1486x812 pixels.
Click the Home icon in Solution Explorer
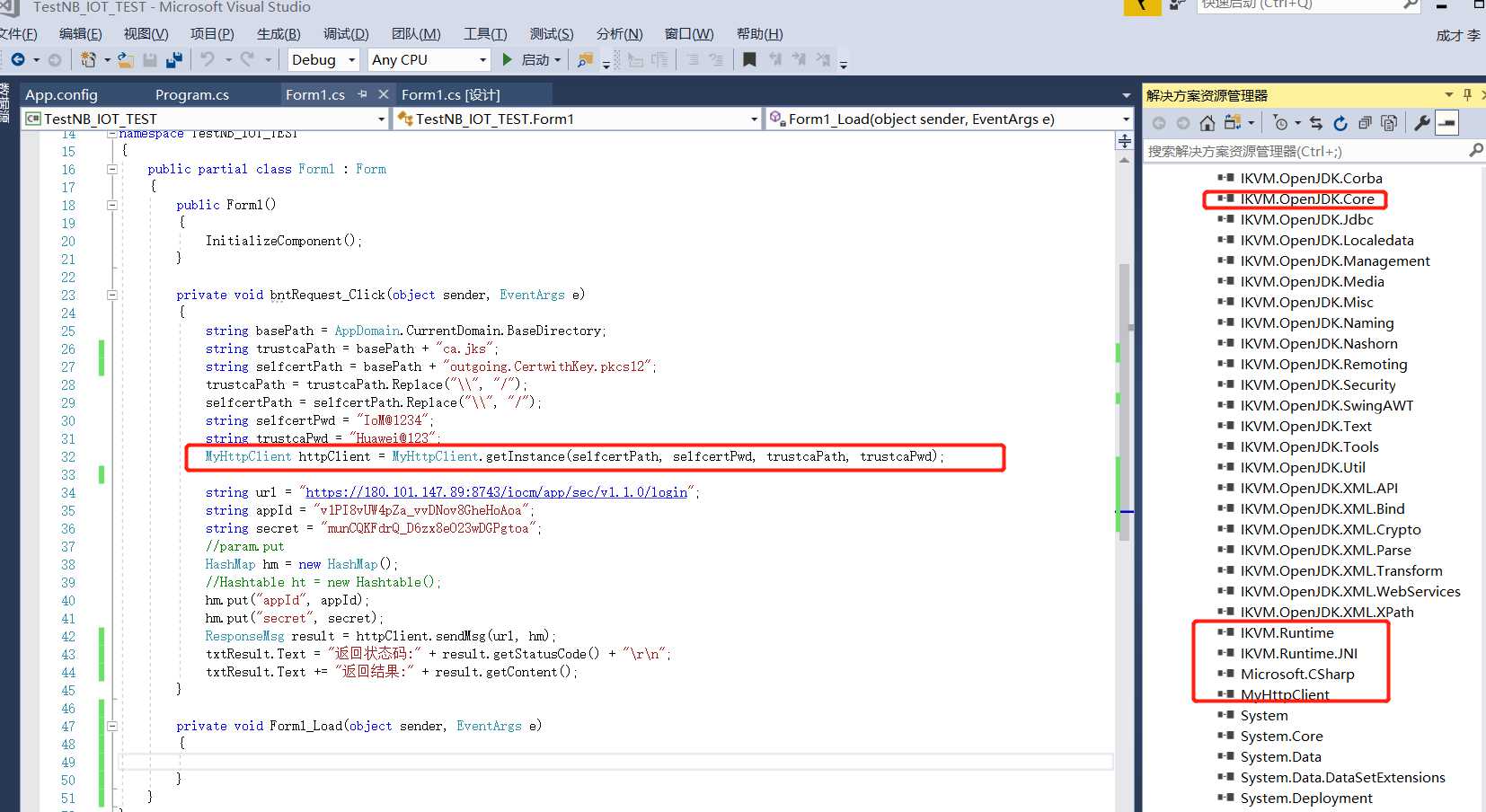(x=1207, y=123)
